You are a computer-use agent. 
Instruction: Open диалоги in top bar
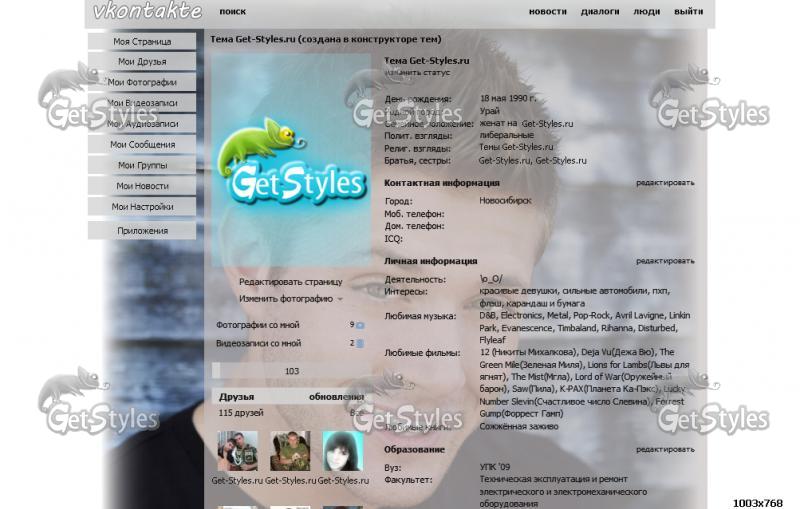600,11
